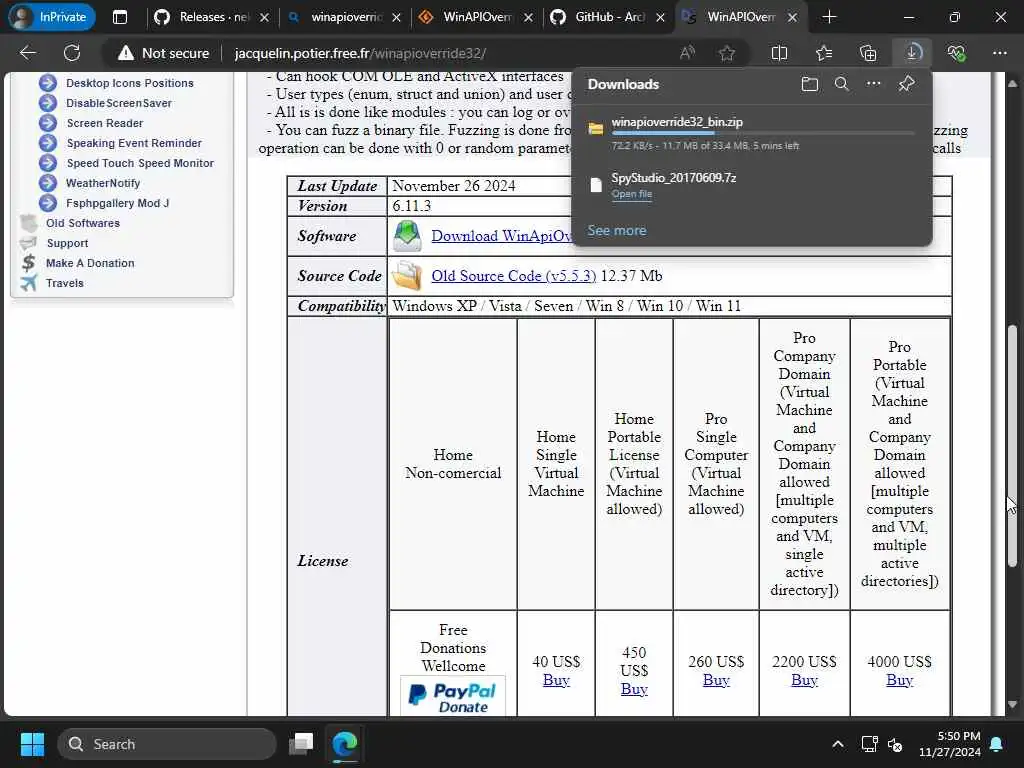Click Download WinApiOverride link

click(x=501, y=236)
